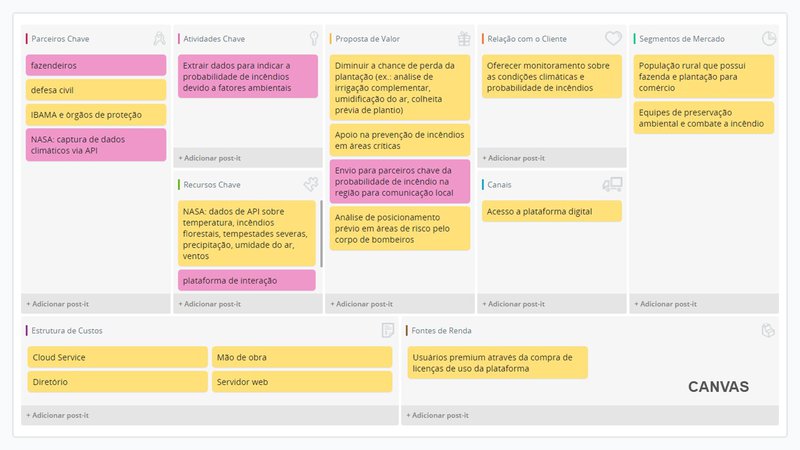Screen dimensions: 800x450
Task: Click the Recursos Chave scrollbar
Action: 321,232
